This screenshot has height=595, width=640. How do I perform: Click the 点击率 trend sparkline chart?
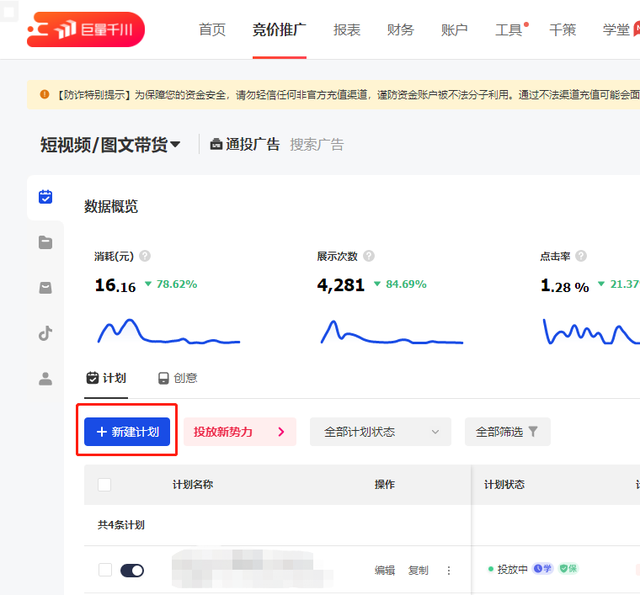(x=591, y=332)
